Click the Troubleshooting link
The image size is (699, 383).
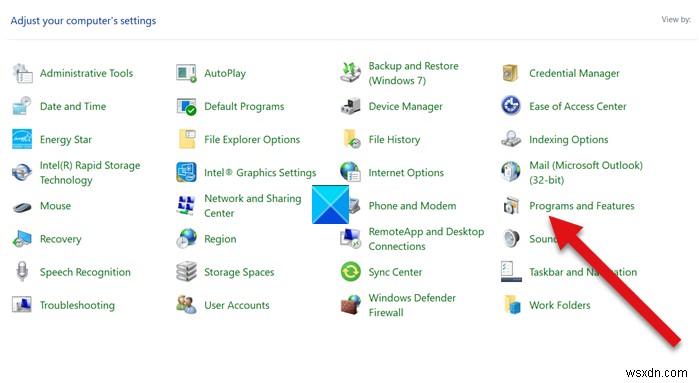click(x=78, y=305)
